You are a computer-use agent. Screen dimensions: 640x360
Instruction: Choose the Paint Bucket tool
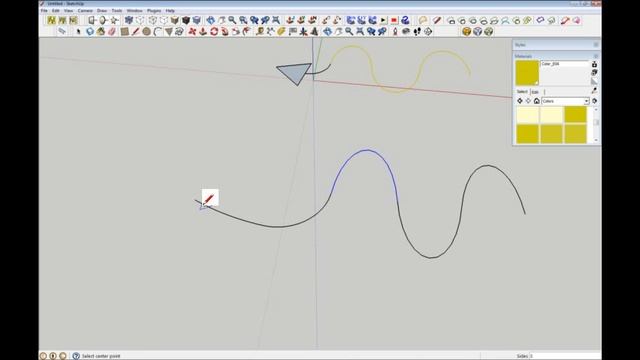100,31
